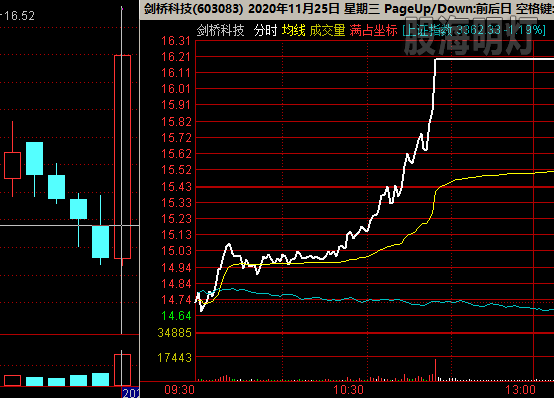Image resolution: width=554 pixels, height=398 pixels.
Task: Select the 09:30 time axis marker
Action: pos(179,390)
